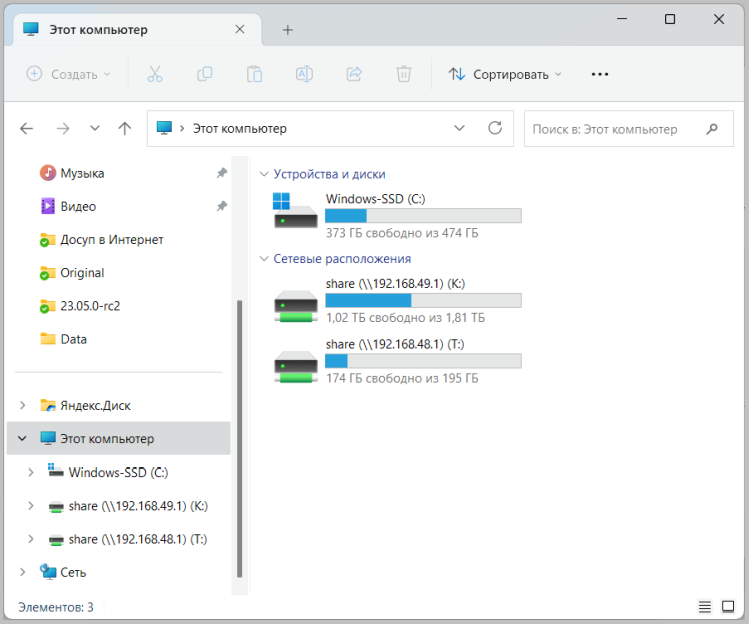
Task: Go back with the left arrow
Action: [27, 129]
